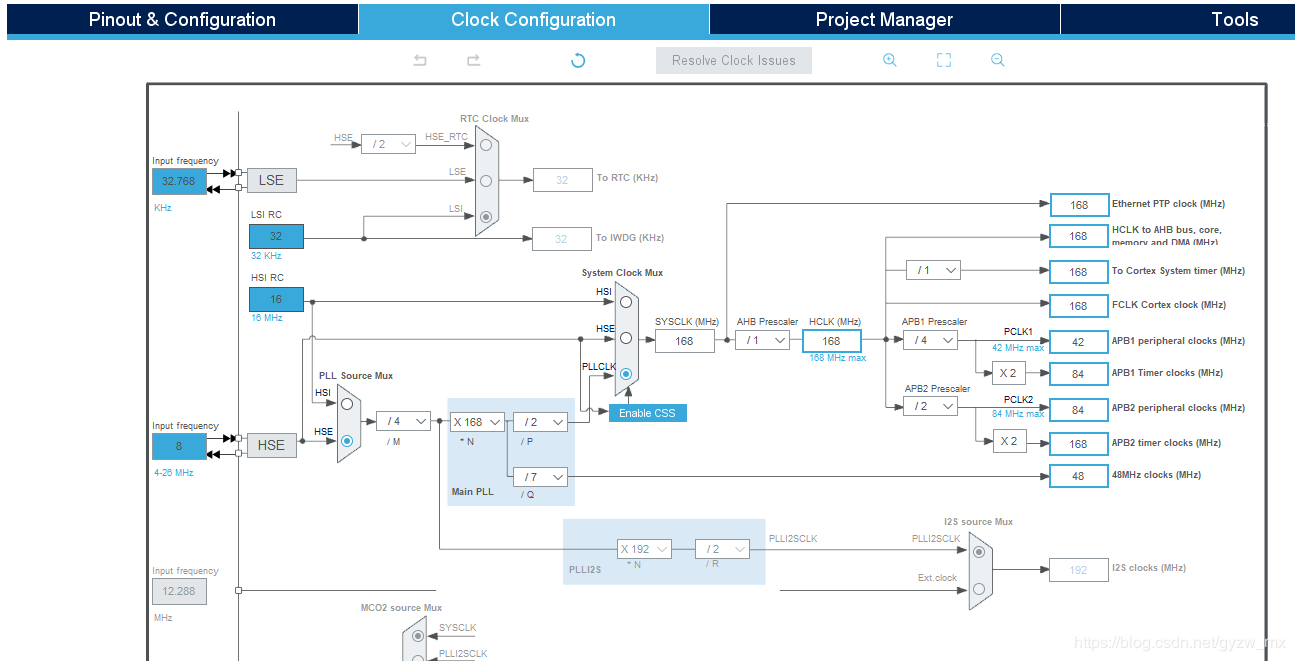Zoom in on the clock diagram

point(890,60)
